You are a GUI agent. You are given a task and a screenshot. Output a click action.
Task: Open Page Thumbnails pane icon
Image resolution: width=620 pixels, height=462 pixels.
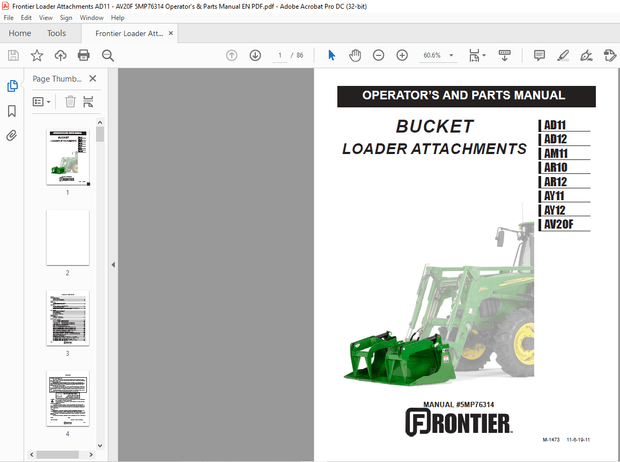tap(12, 86)
